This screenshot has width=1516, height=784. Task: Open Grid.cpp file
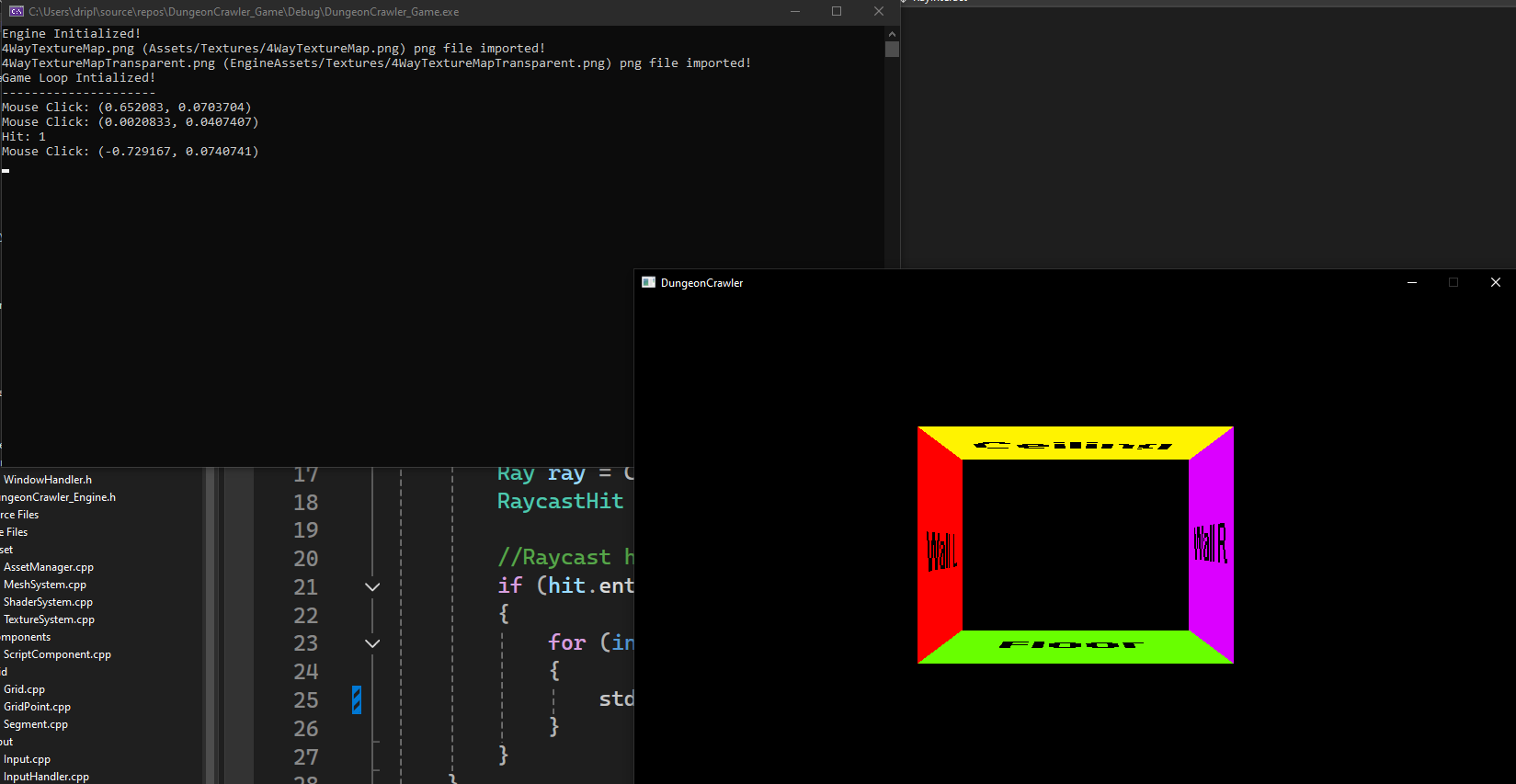click(x=24, y=689)
